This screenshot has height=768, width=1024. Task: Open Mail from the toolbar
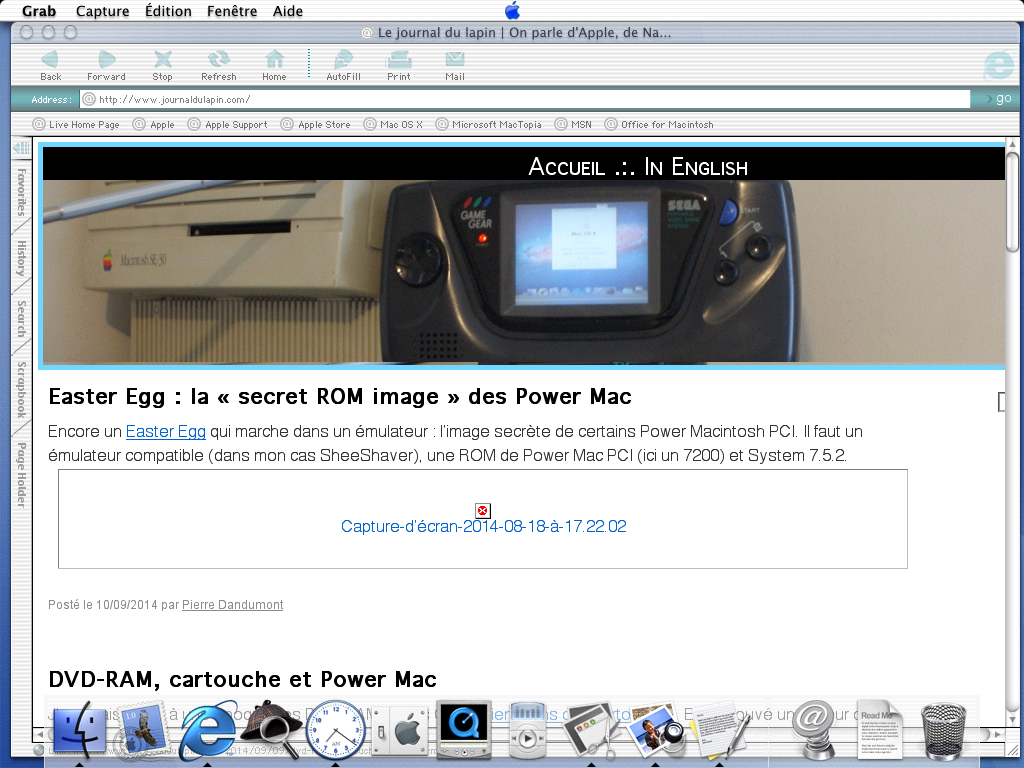(x=455, y=66)
